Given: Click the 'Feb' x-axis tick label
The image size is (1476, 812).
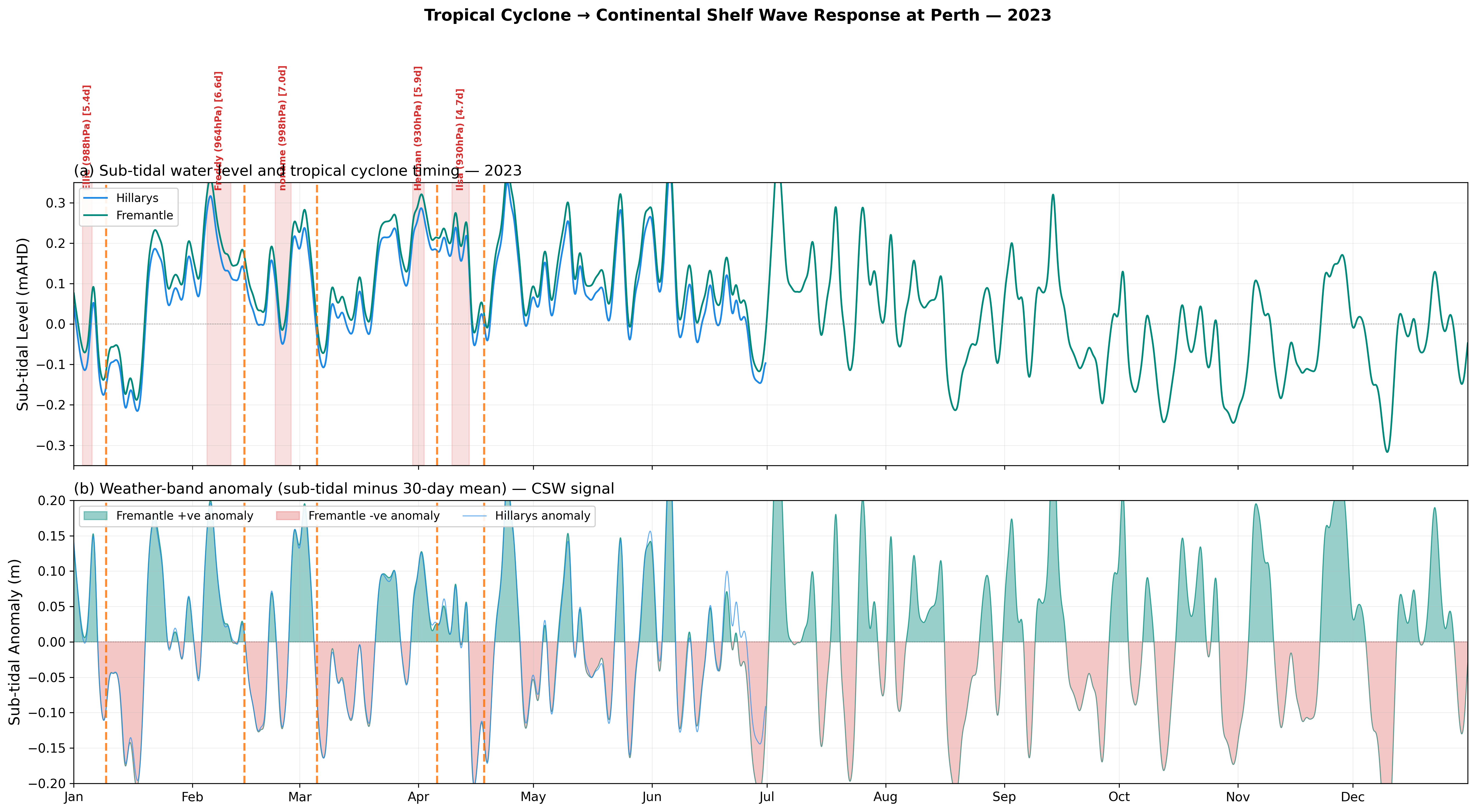Looking at the screenshot, I should (x=192, y=797).
